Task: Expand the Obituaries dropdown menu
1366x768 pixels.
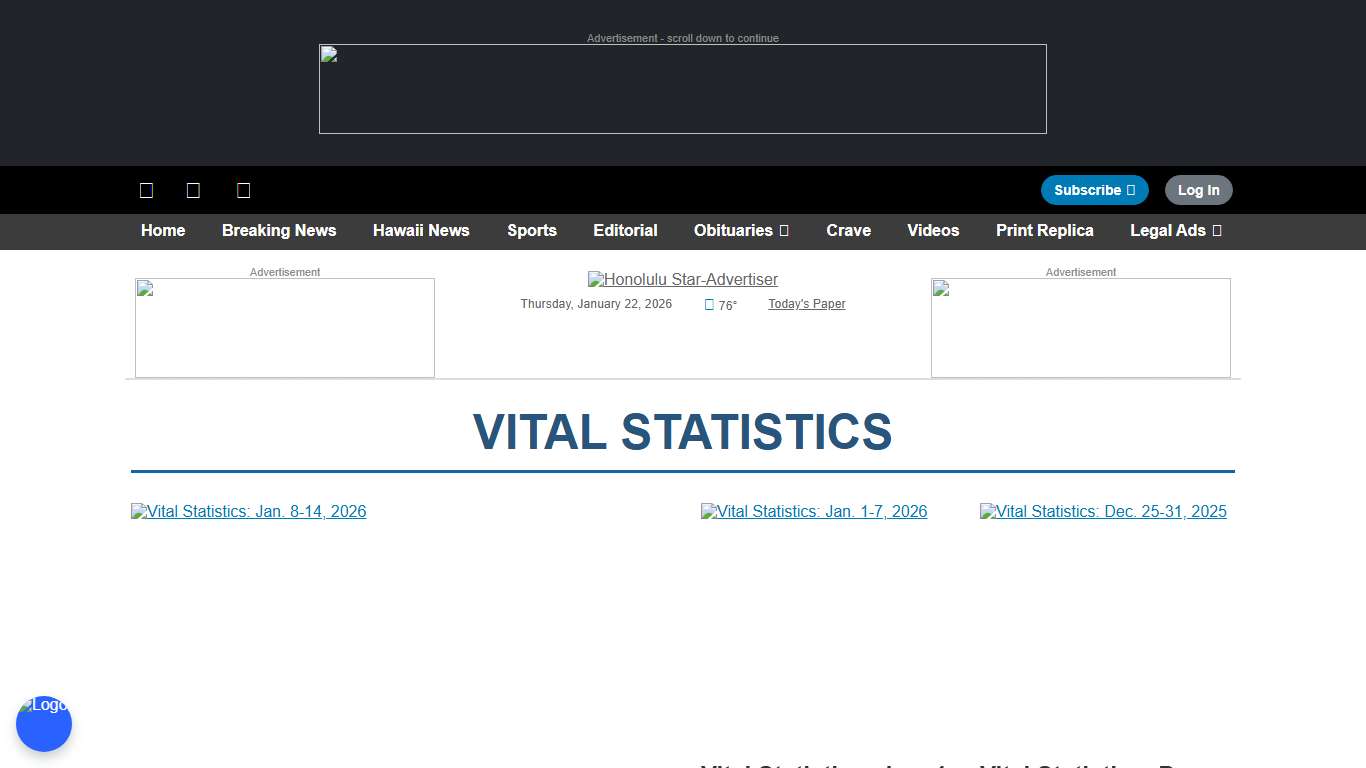Action: 741,231
